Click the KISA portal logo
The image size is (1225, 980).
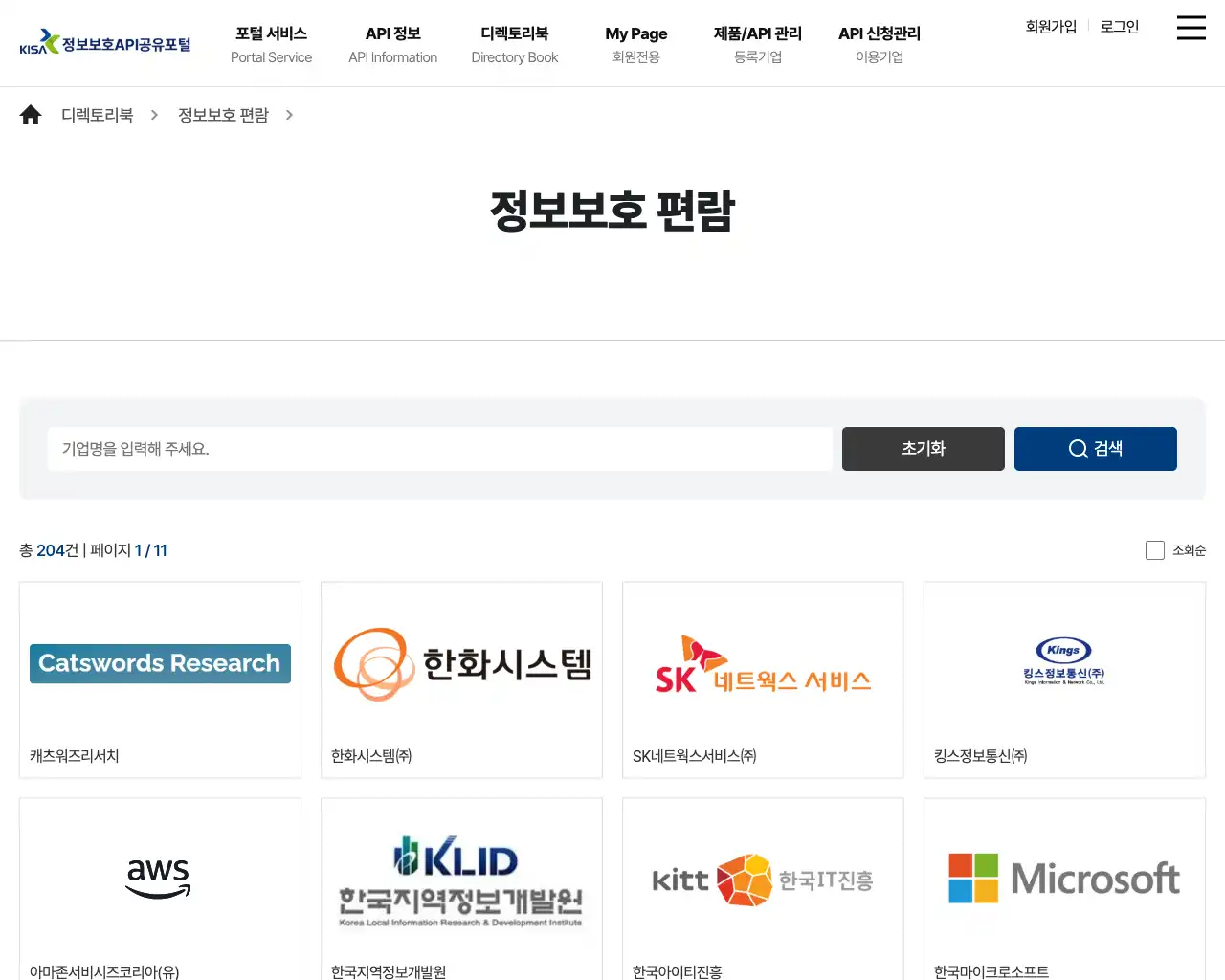105,42
